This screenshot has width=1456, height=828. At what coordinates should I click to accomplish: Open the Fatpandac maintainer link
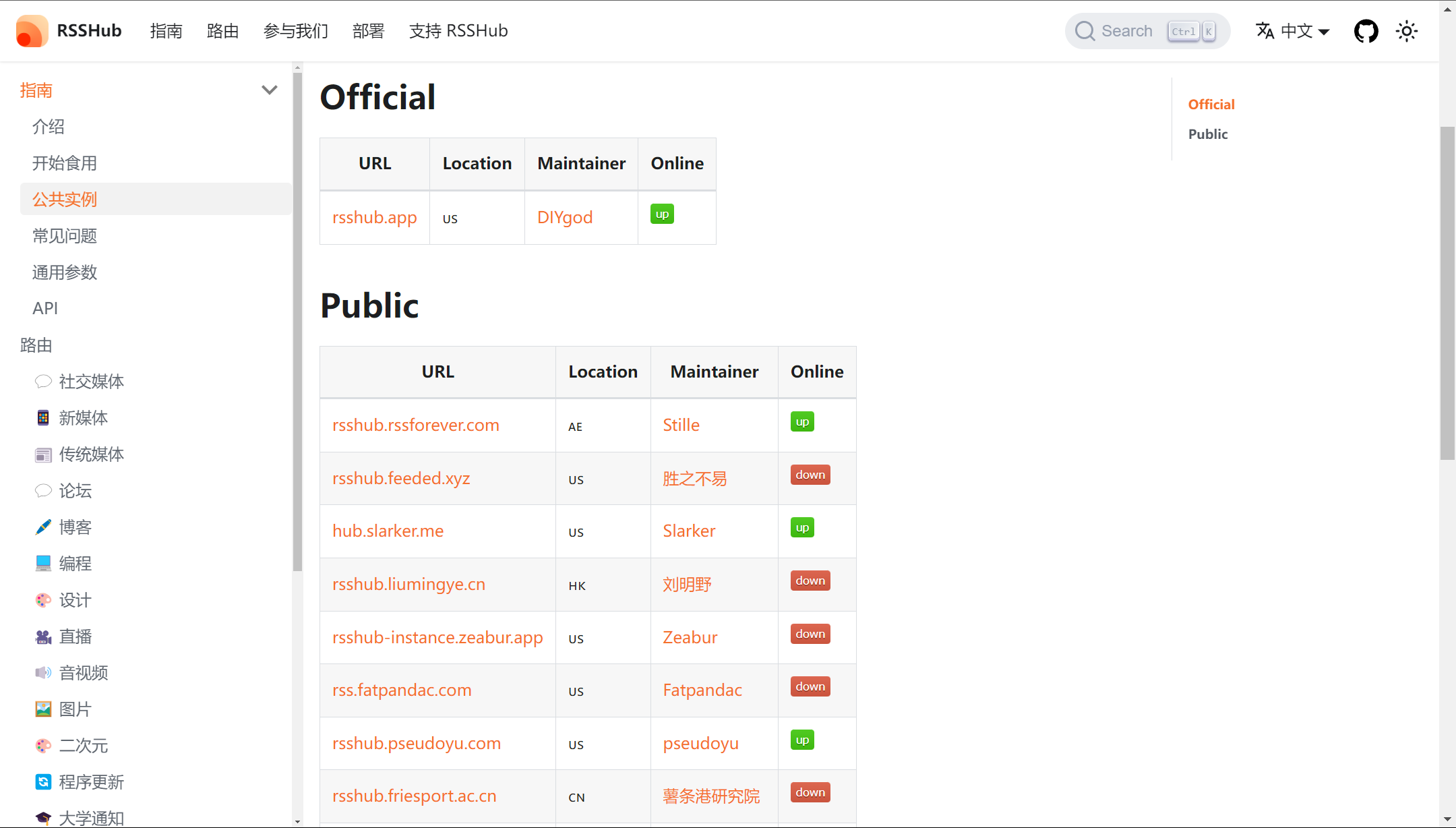coord(702,690)
